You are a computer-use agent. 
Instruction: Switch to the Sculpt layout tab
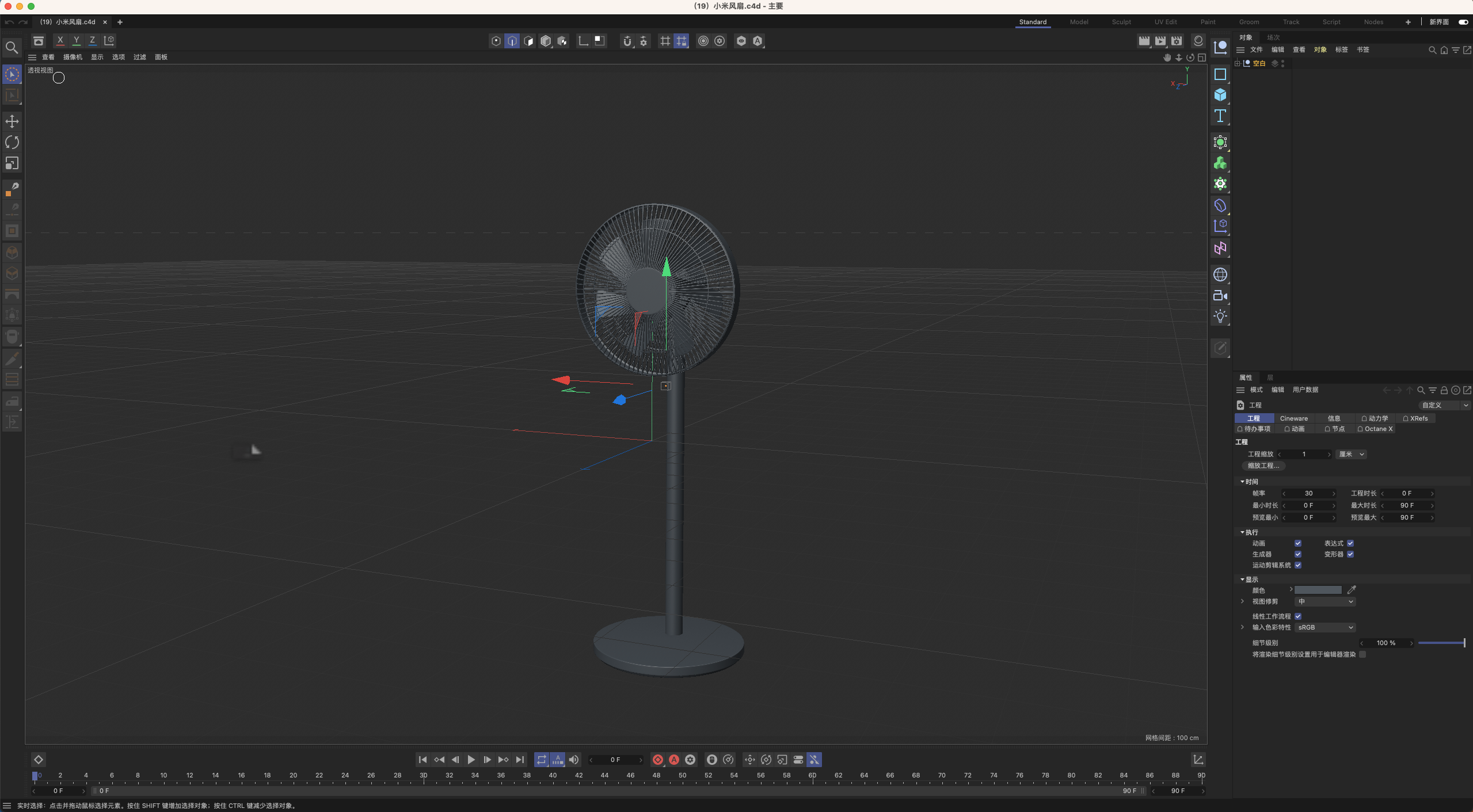(x=1121, y=22)
